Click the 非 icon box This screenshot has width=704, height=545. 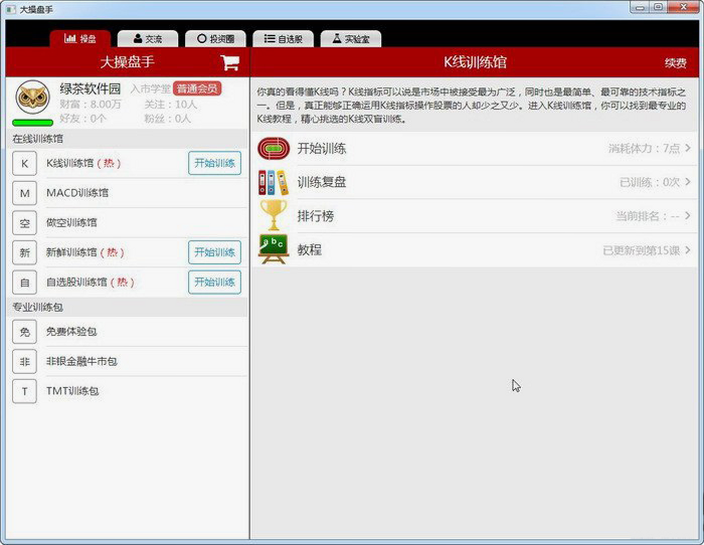(x=24, y=361)
